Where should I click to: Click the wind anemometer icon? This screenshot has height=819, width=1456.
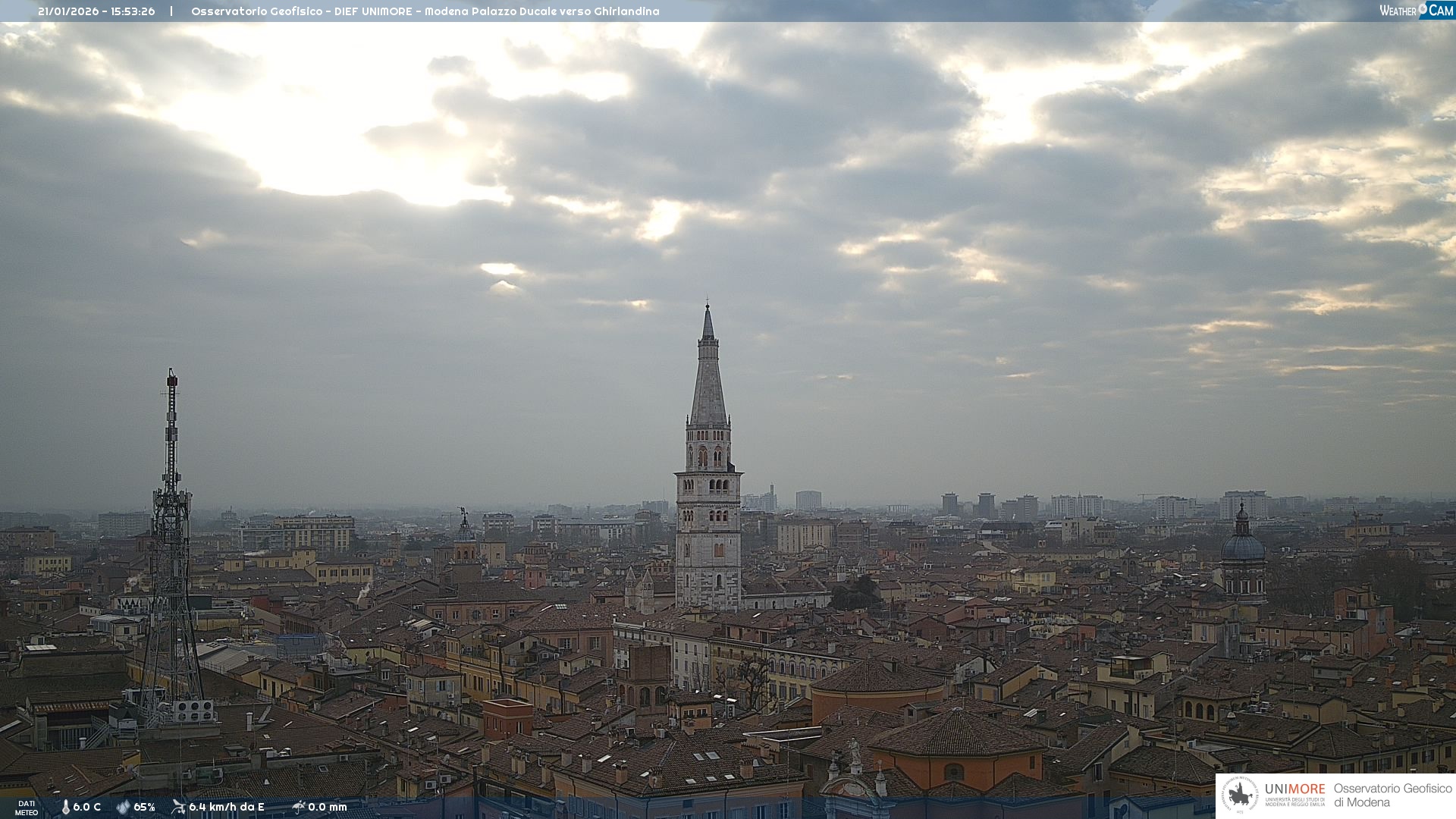tap(178, 807)
